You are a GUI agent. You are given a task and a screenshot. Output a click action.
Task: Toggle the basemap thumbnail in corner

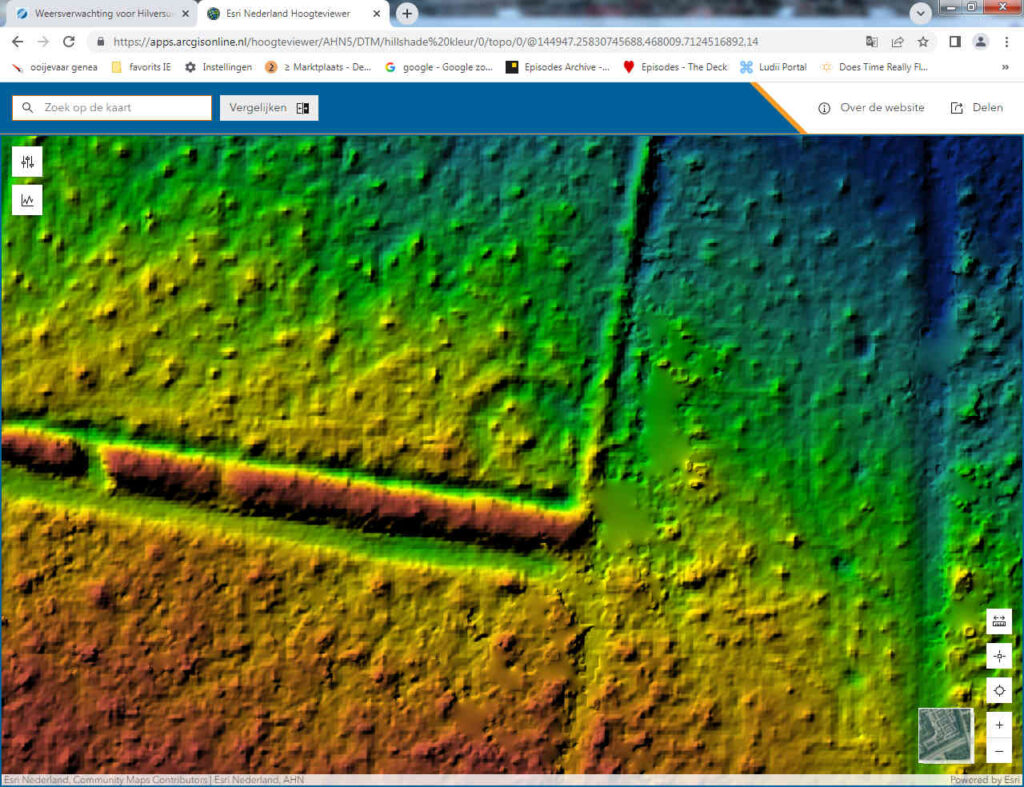point(945,735)
